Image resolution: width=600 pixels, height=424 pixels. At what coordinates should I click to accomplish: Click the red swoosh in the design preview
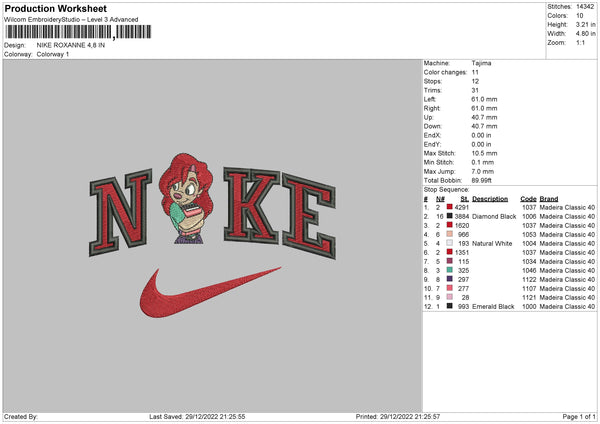point(210,293)
